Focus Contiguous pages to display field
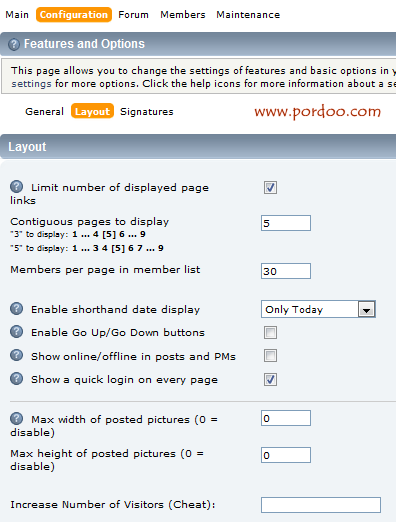The width and height of the screenshot is (396, 522). [x=286, y=223]
